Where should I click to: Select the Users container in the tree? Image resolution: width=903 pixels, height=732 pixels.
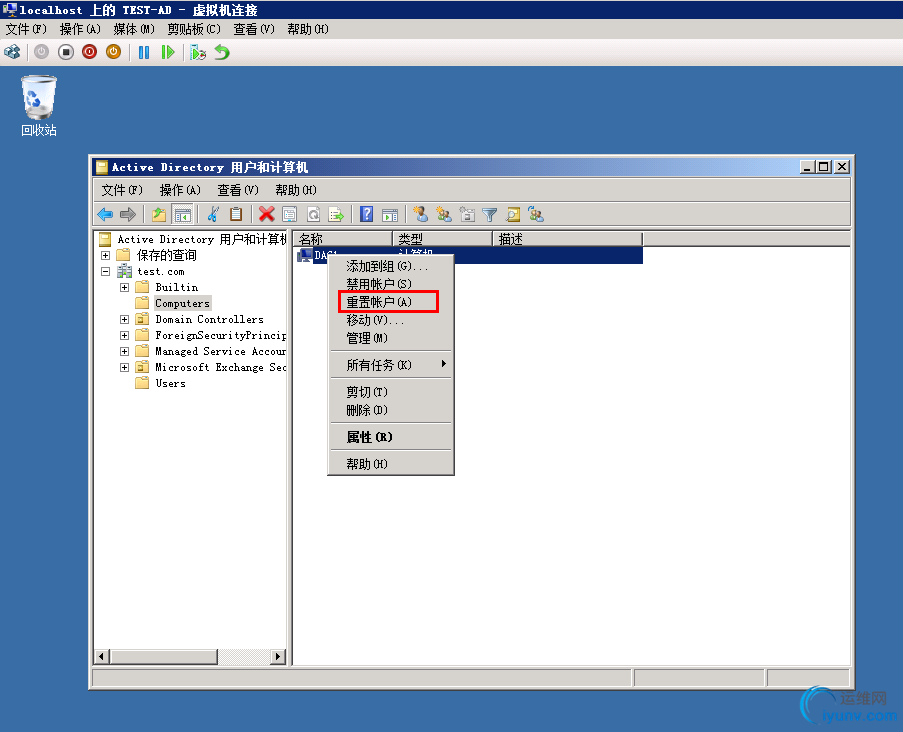(170, 384)
